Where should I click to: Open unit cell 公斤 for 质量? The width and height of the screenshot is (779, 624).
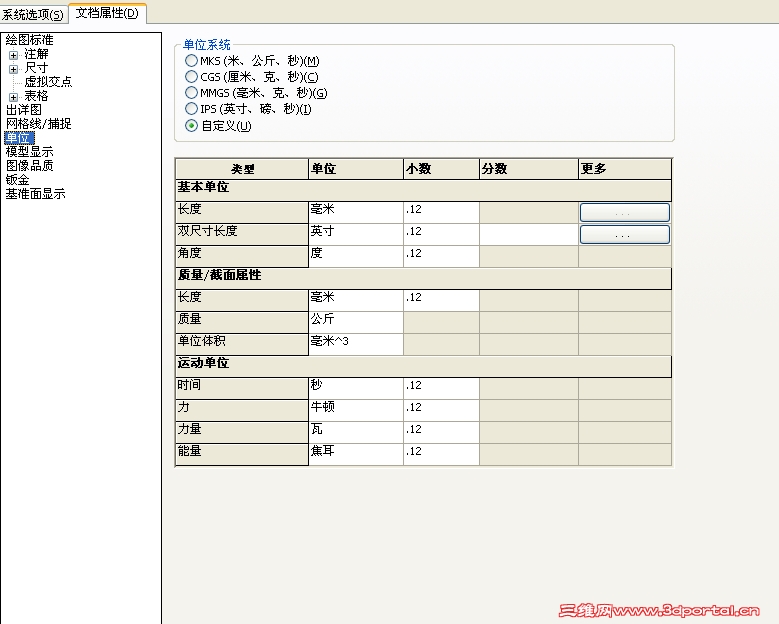click(x=356, y=322)
